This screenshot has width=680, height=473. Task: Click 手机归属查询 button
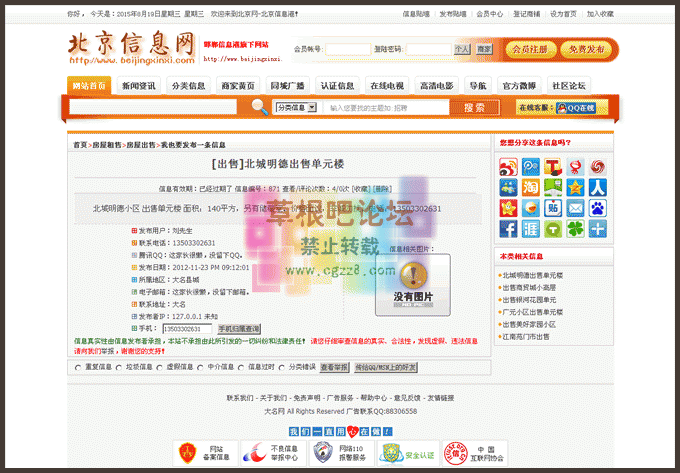coord(239,329)
